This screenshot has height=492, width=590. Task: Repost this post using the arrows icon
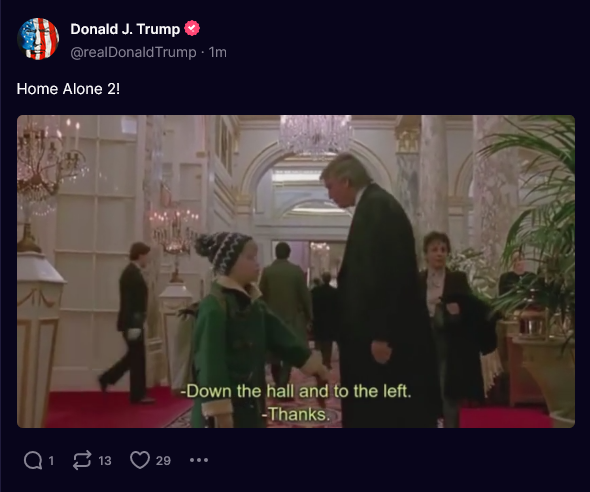82,460
